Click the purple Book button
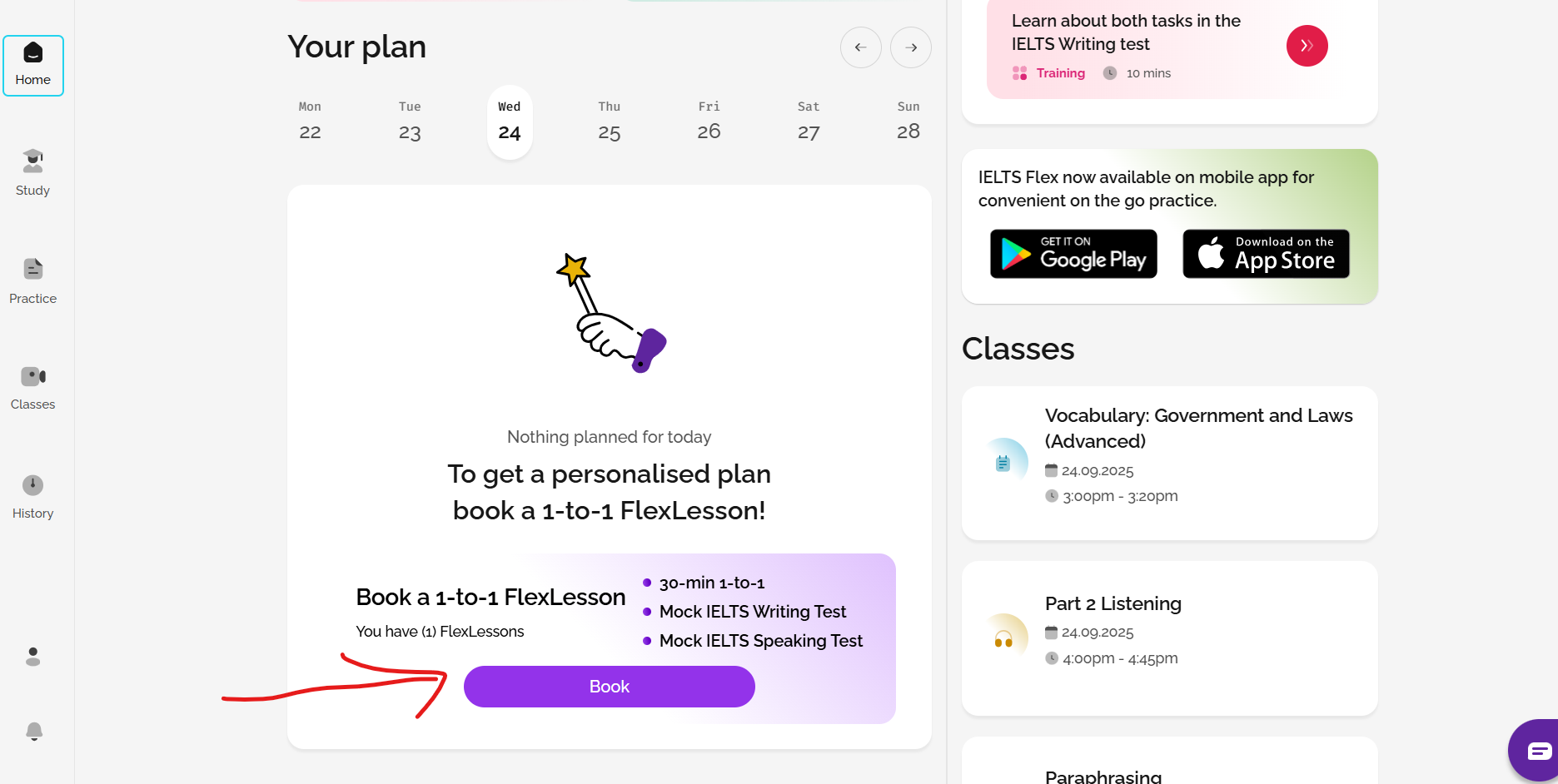The width and height of the screenshot is (1558, 784). [610, 687]
